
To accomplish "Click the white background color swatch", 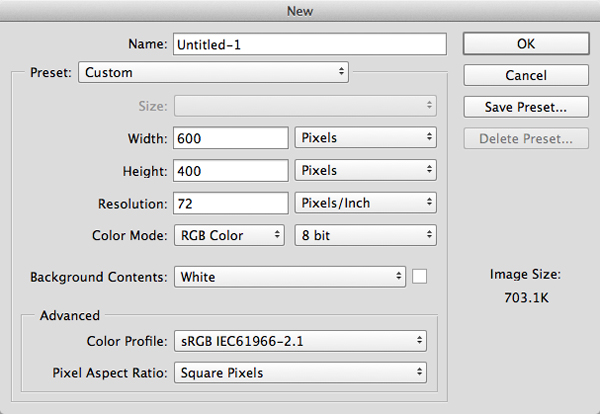I will click(420, 276).
